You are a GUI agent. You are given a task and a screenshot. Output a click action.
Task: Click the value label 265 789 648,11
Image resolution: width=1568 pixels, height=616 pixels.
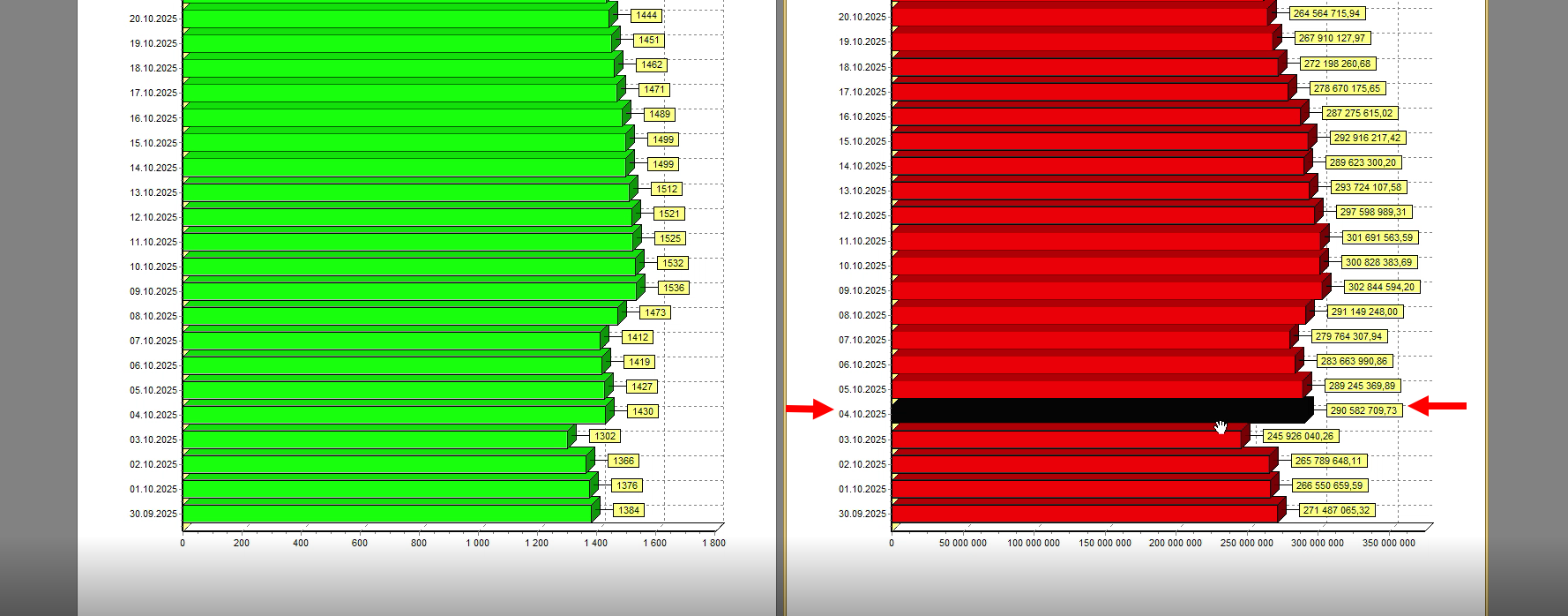[x=1328, y=461]
